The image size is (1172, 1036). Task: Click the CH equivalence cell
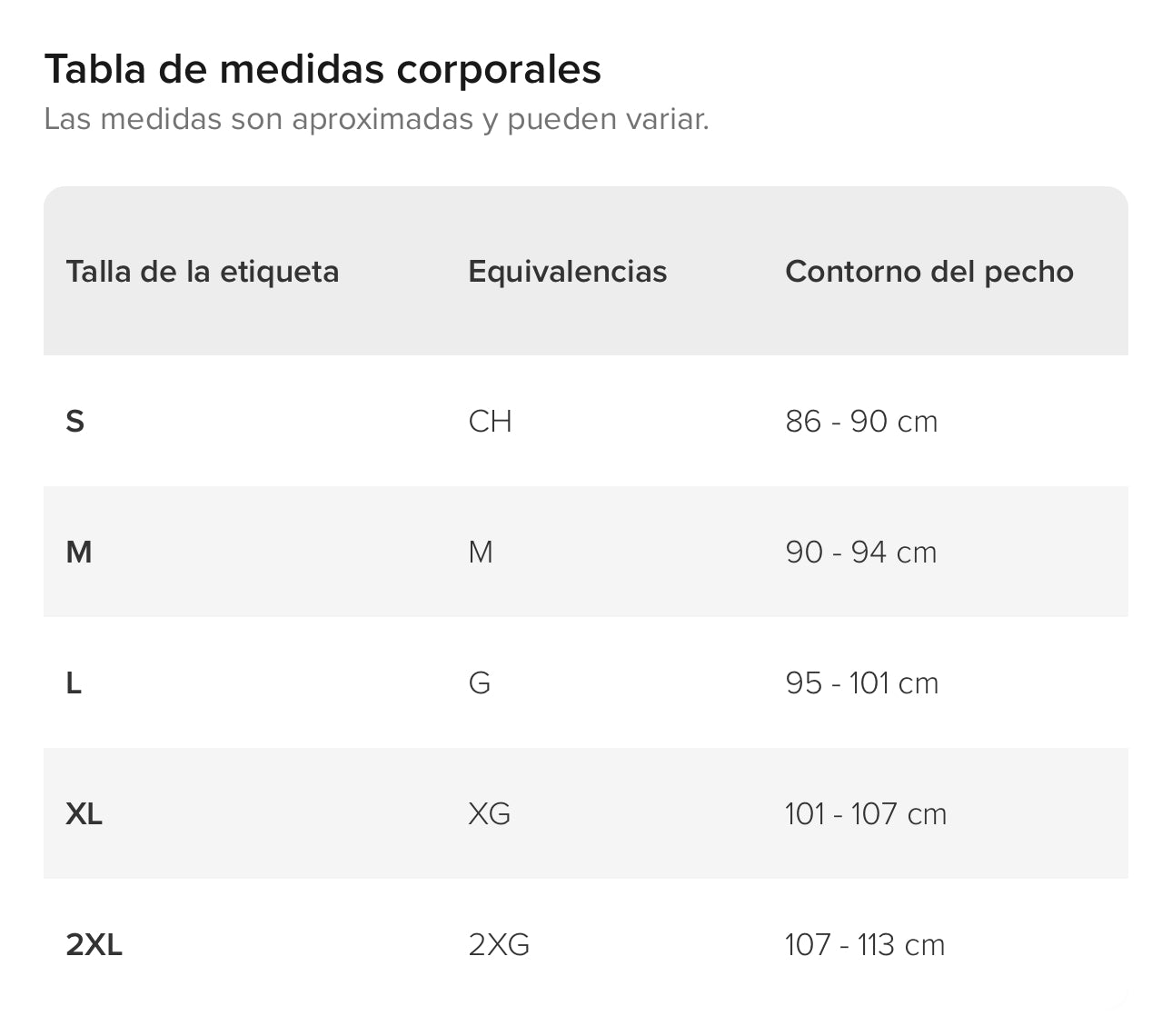coord(490,422)
